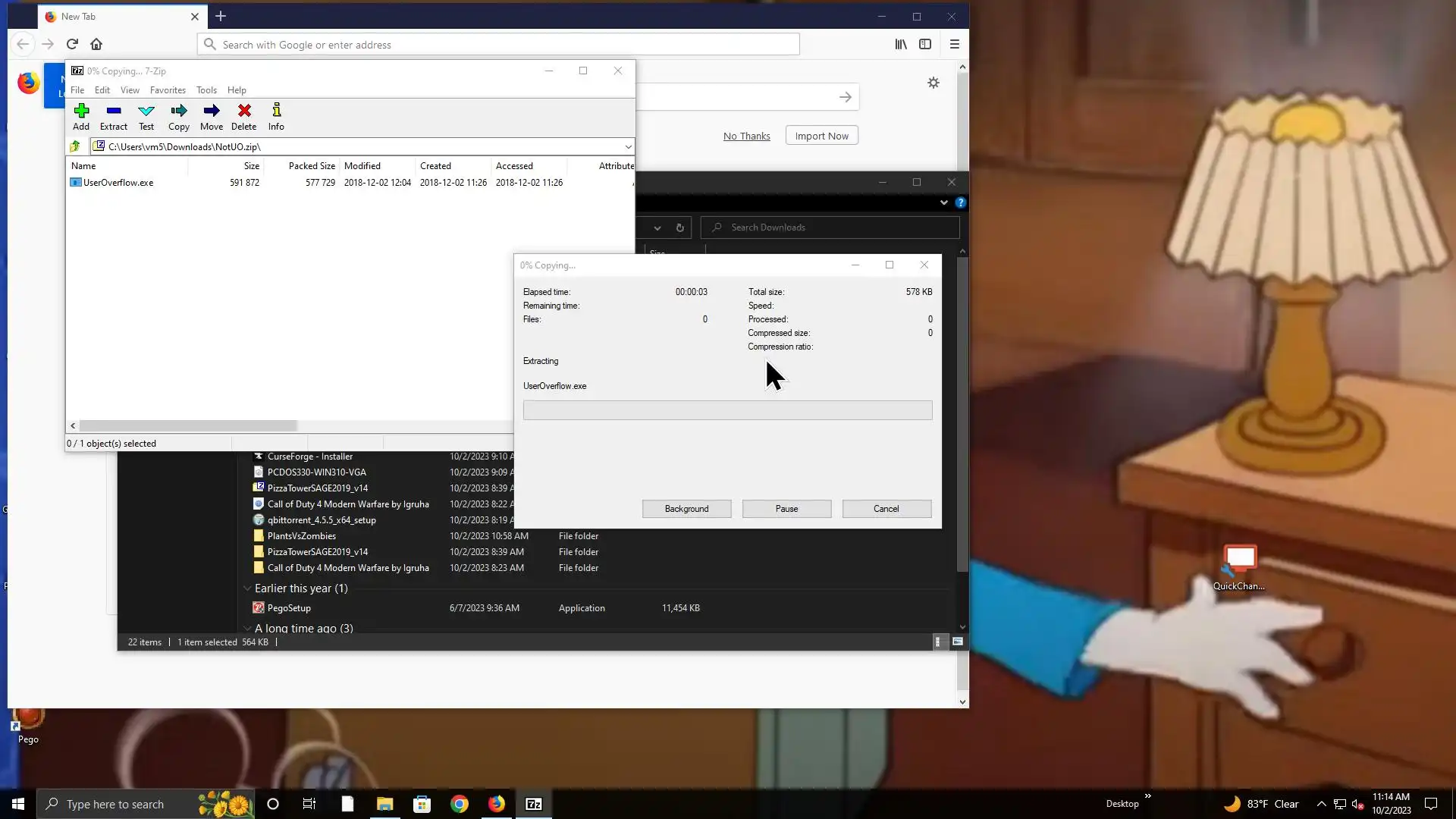Click the red Delete icon
Image resolution: width=1456 pixels, height=819 pixels.
pos(244,111)
